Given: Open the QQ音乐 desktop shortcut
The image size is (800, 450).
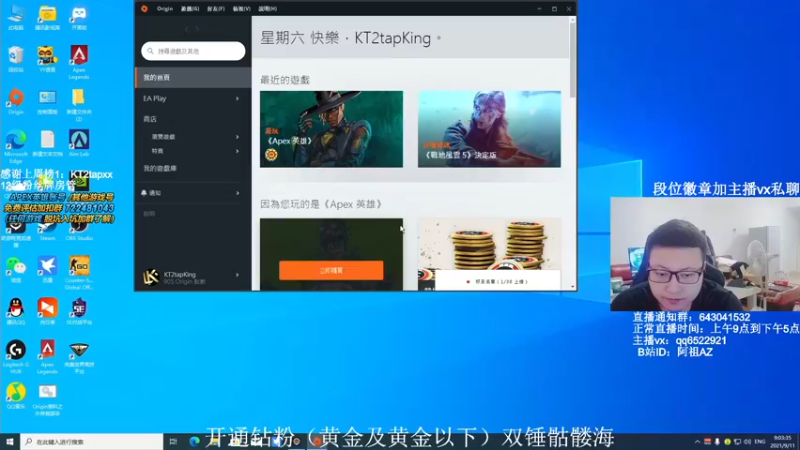Looking at the screenshot, I should point(16,396).
